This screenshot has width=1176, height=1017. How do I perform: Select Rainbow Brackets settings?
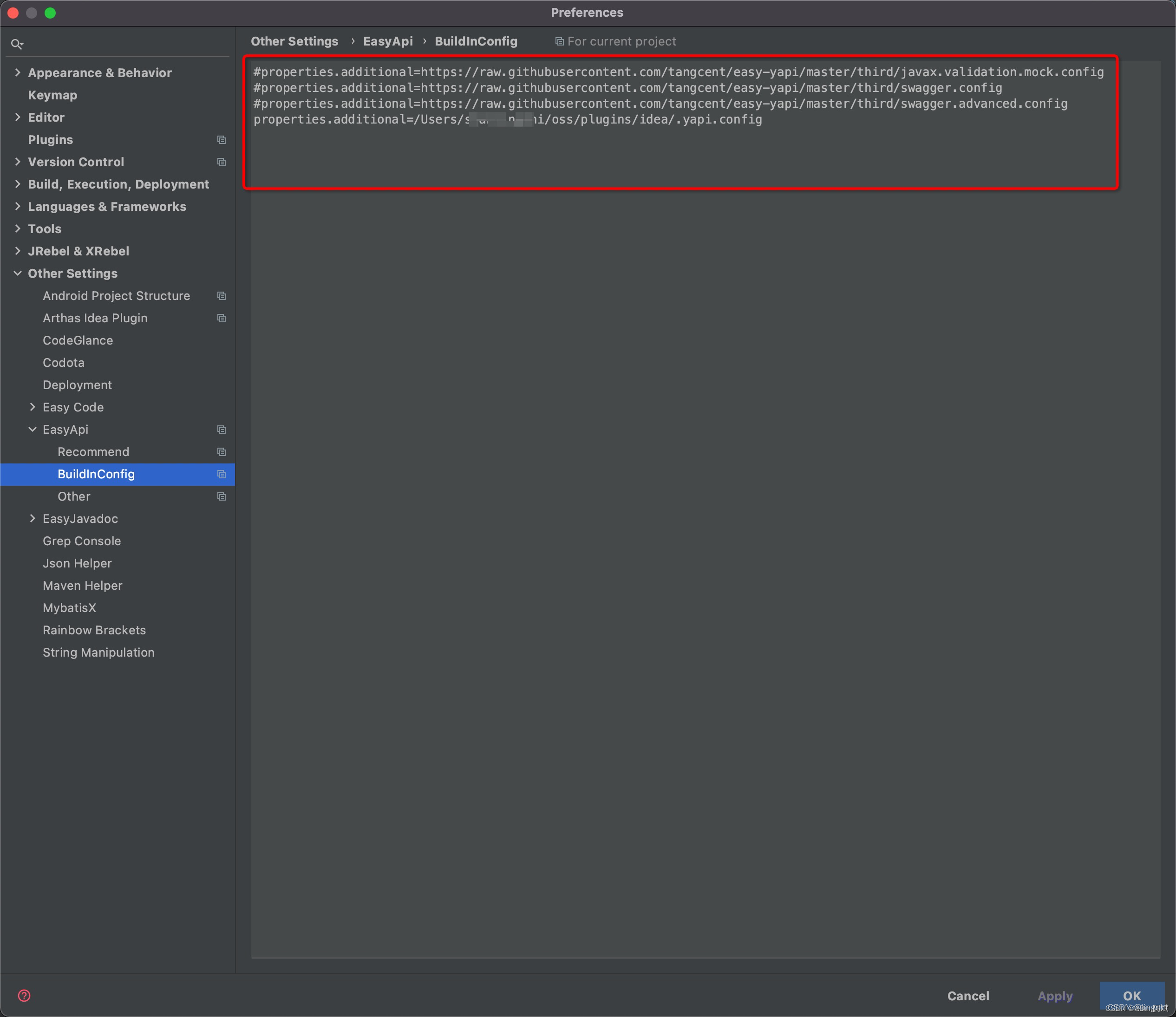[x=94, y=630]
